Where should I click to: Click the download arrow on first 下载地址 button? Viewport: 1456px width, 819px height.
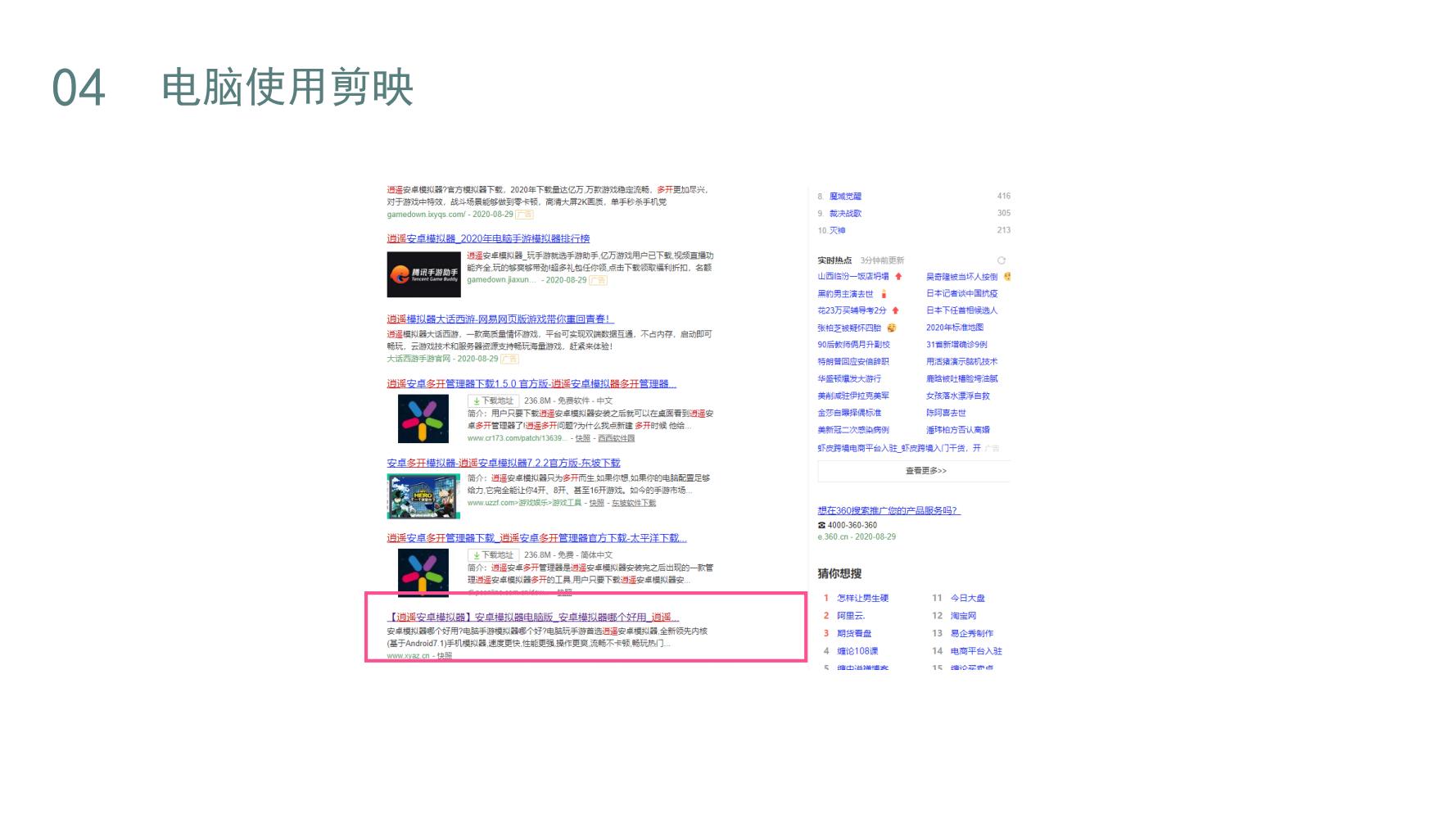[x=476, y=401]
